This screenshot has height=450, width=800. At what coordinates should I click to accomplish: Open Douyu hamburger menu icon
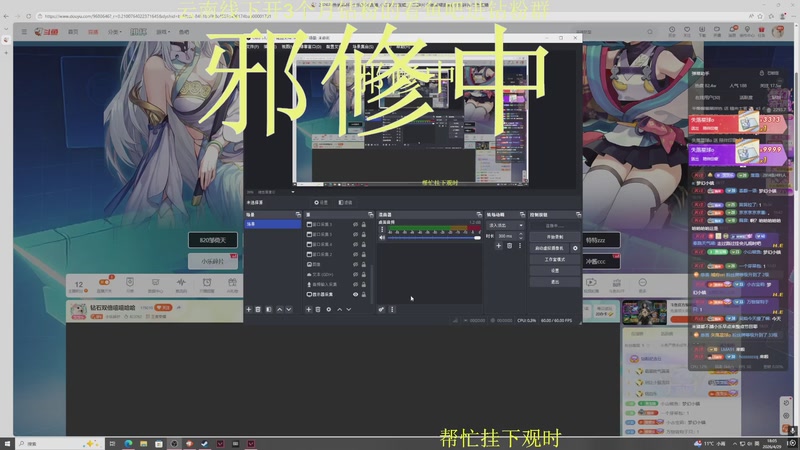pos(23,32)
